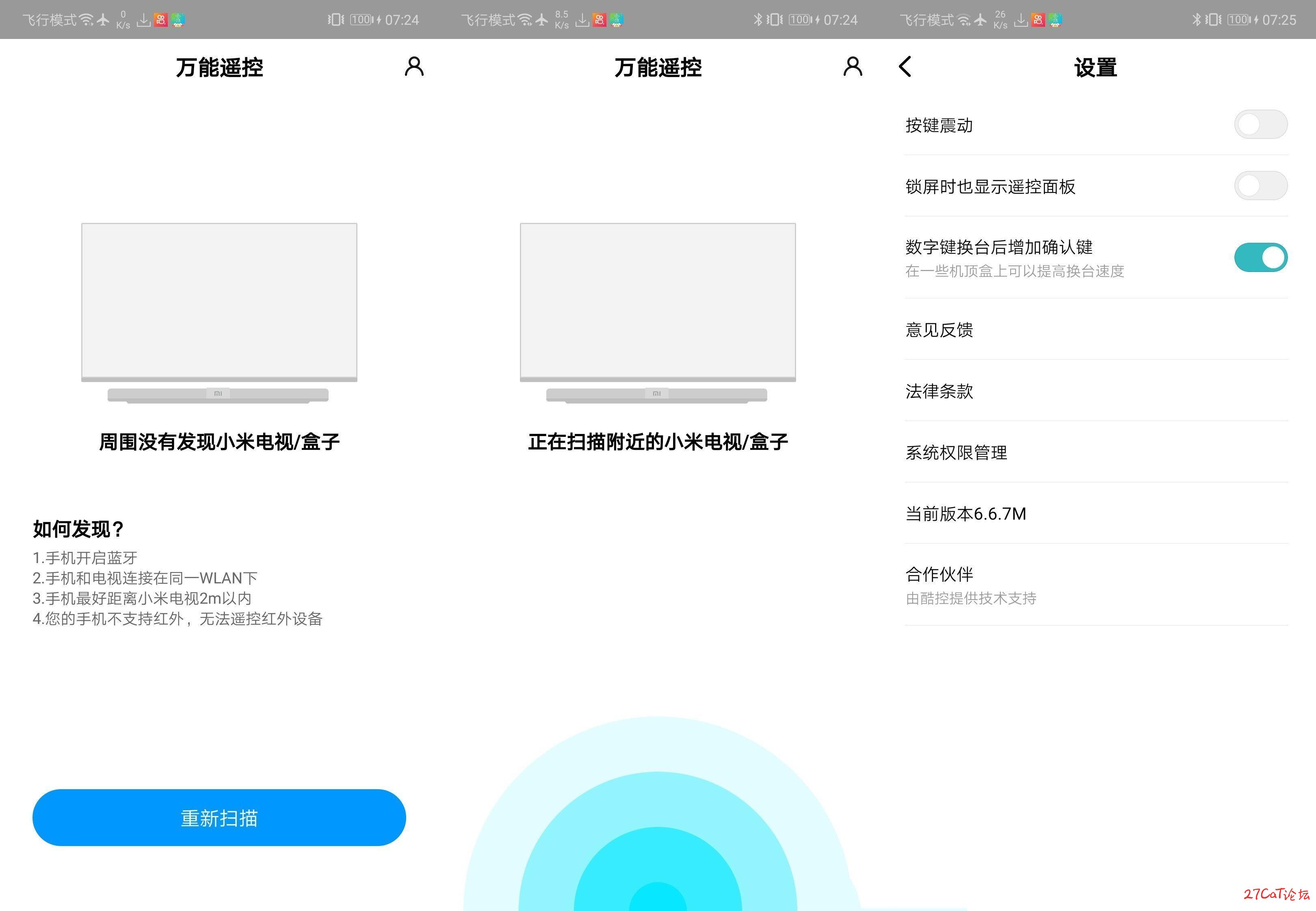The image size is (1316, 911).
Task: Tap 正在扫描附近的小米电视/盒子 status text
Action: [x=658, y=442]
